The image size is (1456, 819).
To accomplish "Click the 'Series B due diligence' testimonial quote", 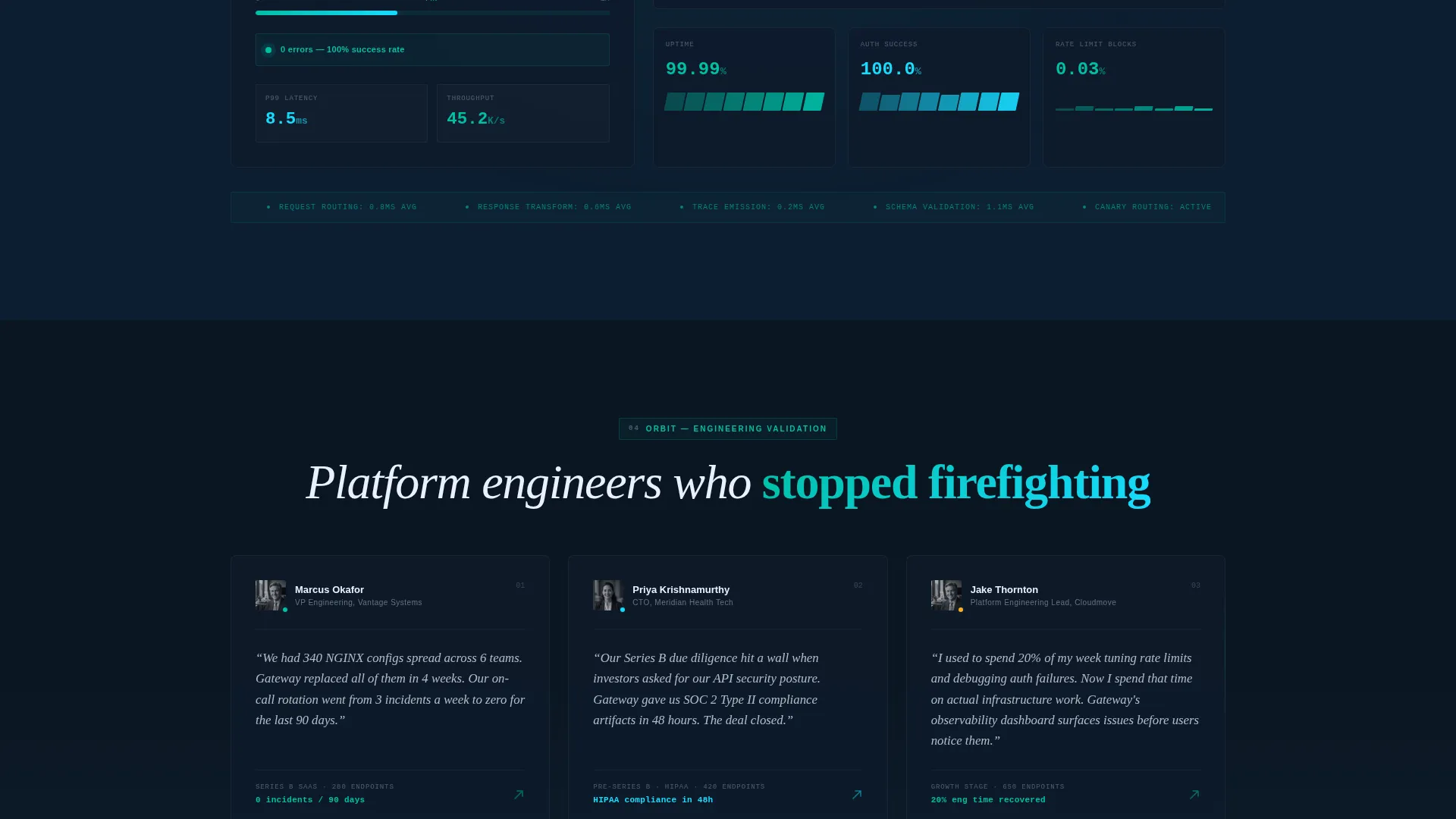I will pyautogui.click(x=707, y=689).
